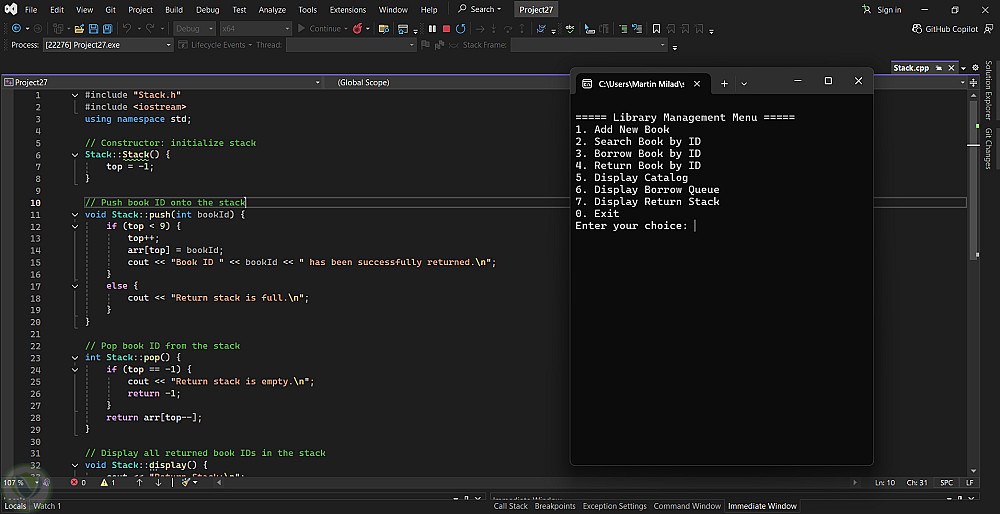Collapse the push function fold marker
Screen dimensions: 1000x514
75,215
